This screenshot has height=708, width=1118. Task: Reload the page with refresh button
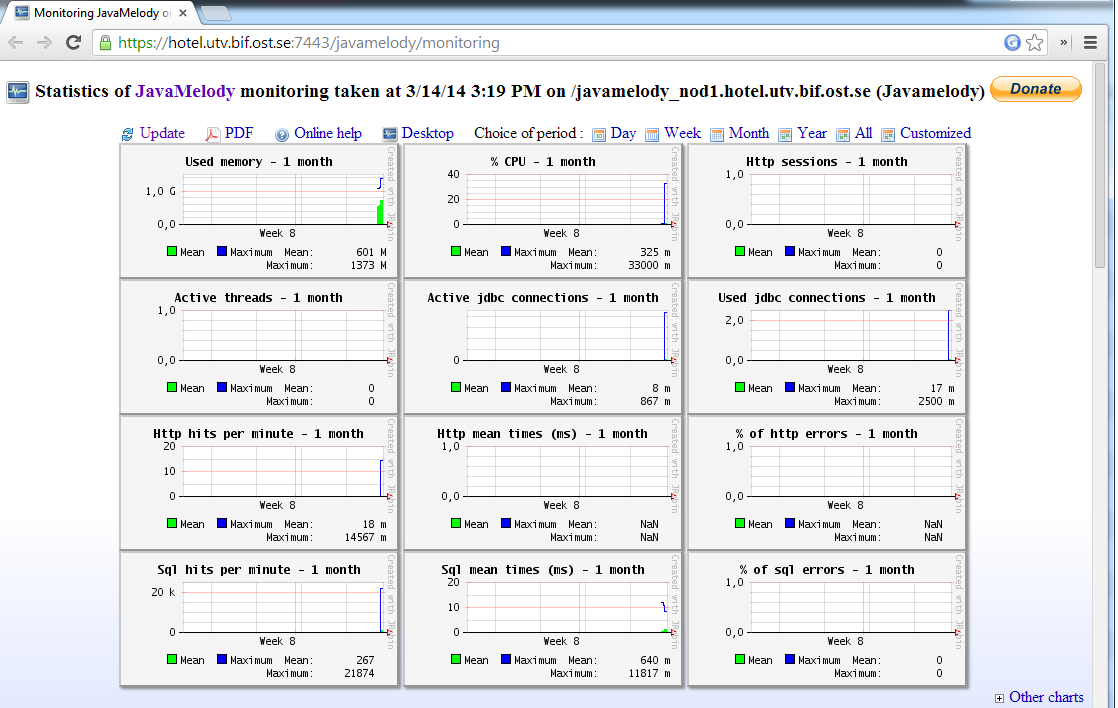[x=73, y=43]
